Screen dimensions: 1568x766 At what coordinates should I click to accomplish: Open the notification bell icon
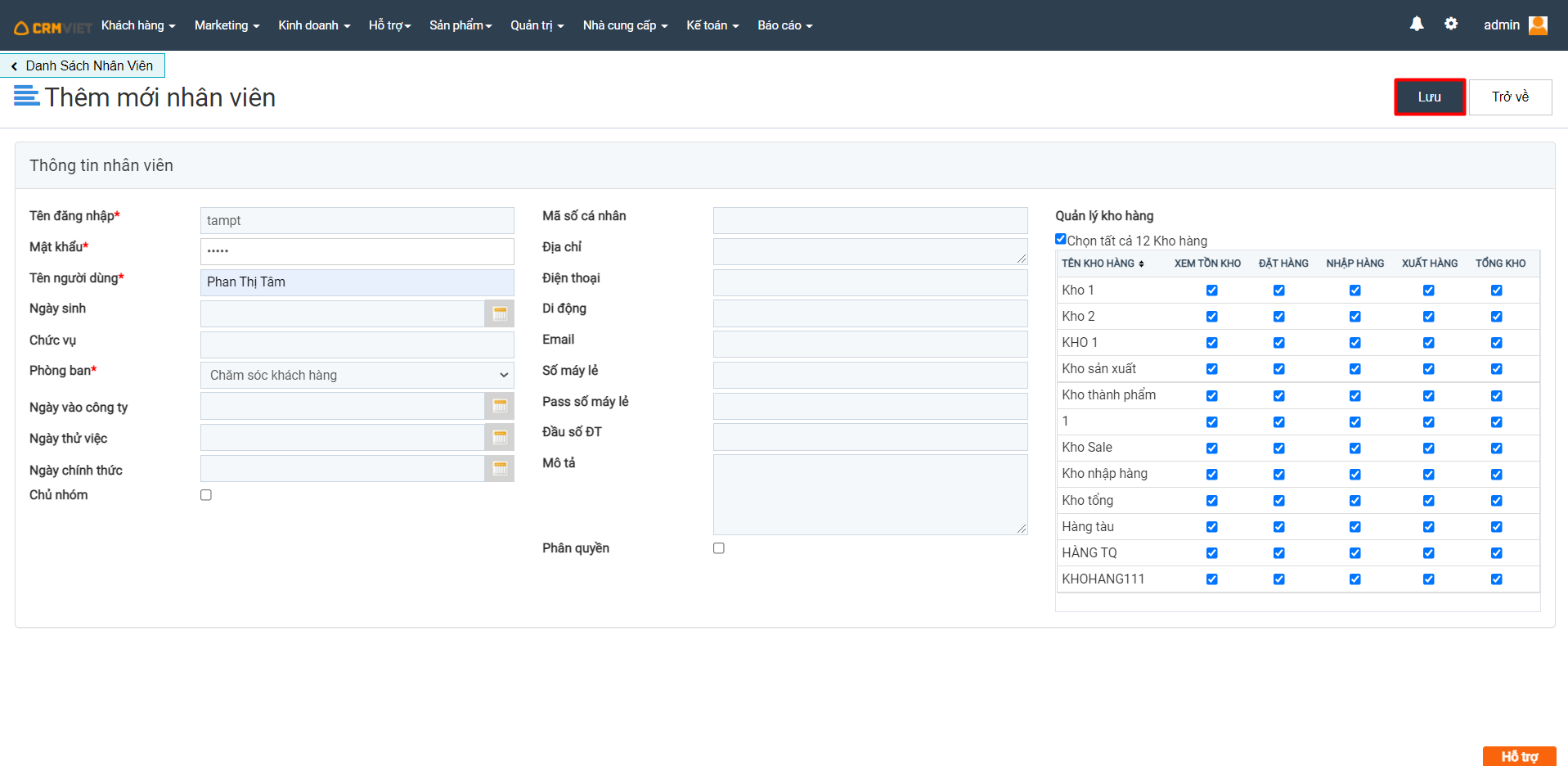[x=1416, y=25]
